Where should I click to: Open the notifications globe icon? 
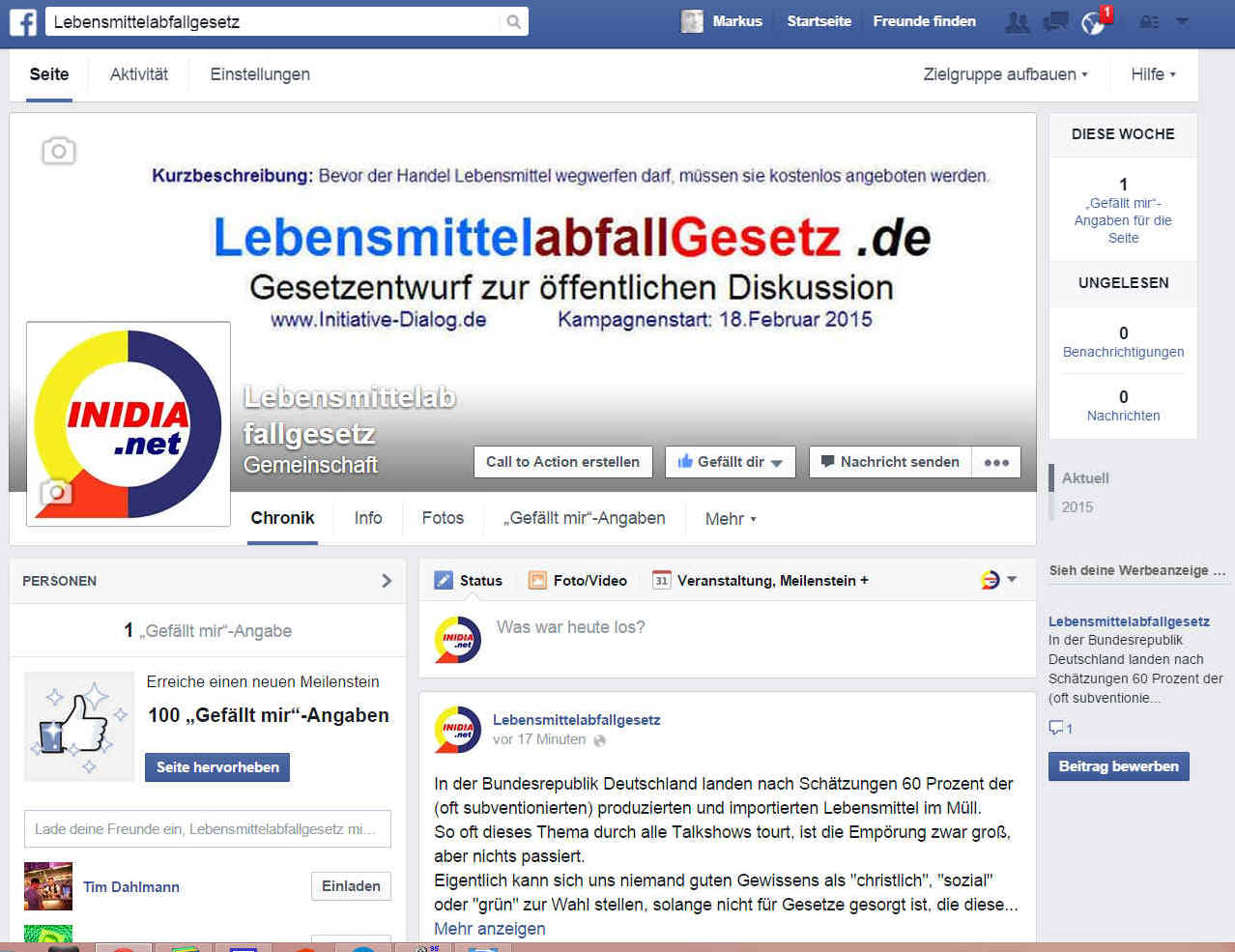pyautogui.click(x=1093, y=22)
